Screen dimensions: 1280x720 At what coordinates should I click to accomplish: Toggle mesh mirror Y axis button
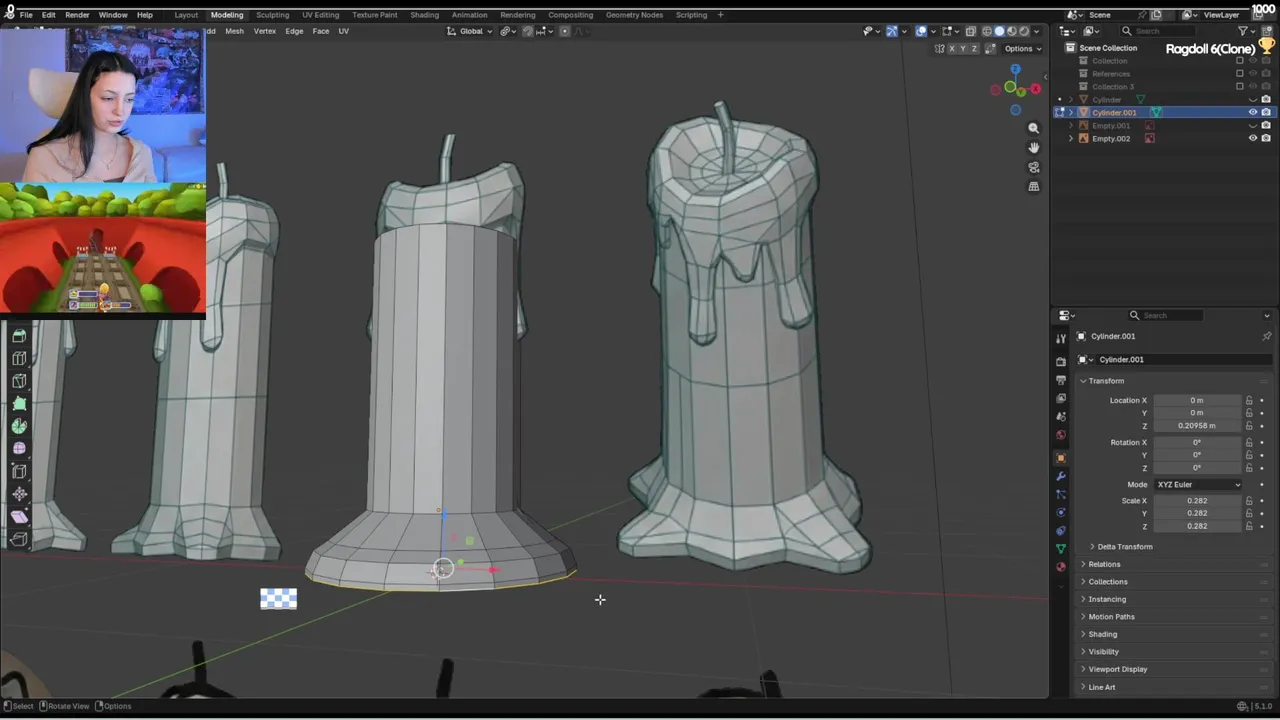(963, 48)
